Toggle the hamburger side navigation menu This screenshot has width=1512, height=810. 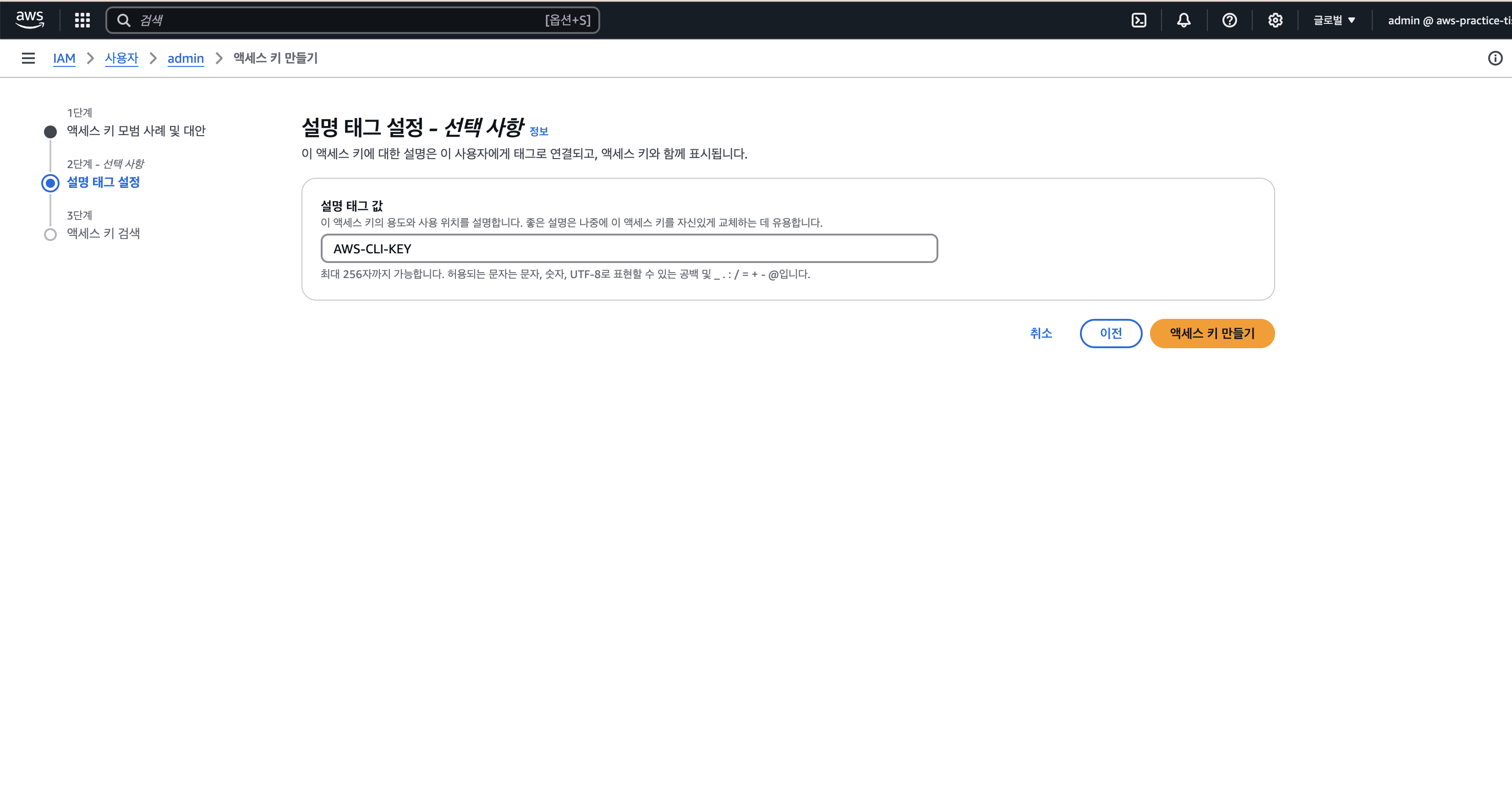pyautogui.click(x=28, y=58)
